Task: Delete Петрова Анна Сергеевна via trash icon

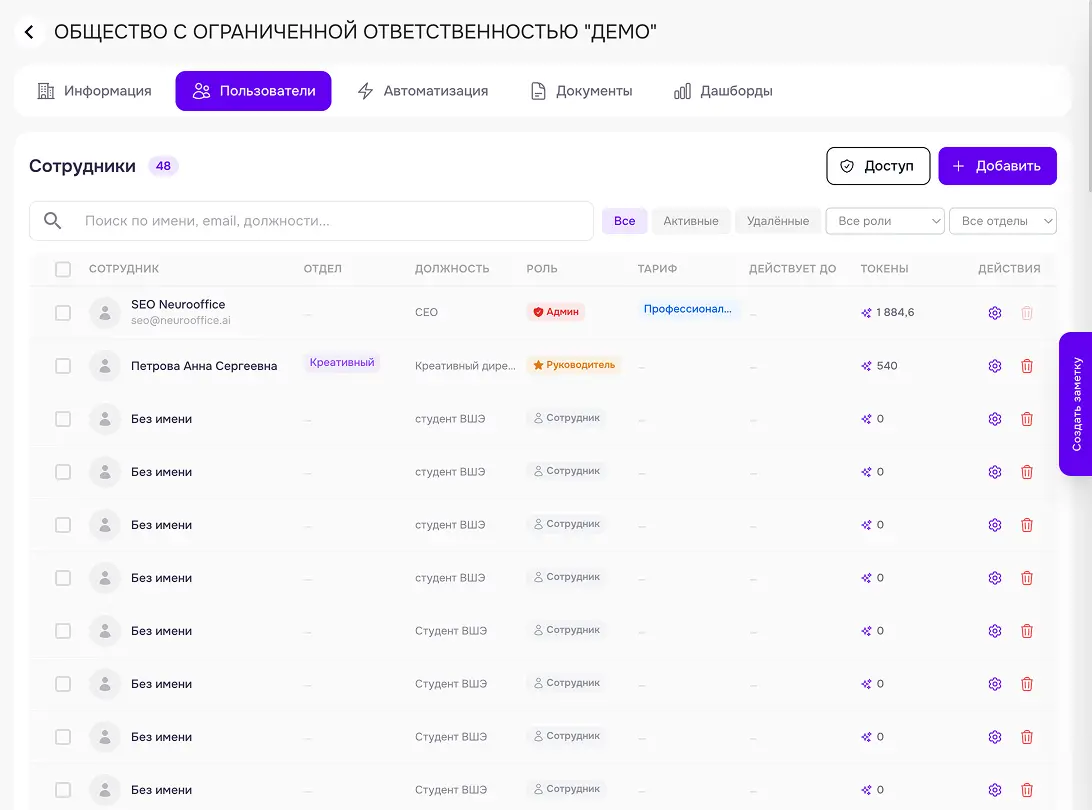Action: coord(1027,366)
